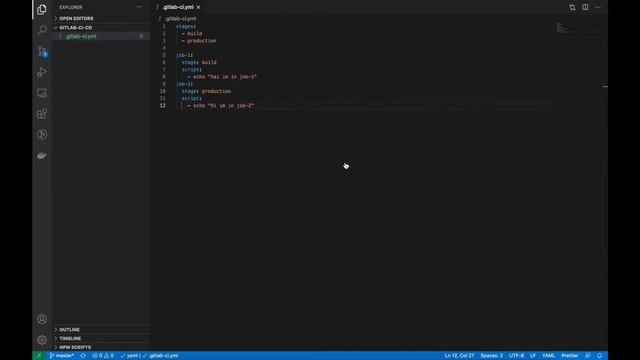Change LF end of line sequence
The height and width of the screenshot is (360, 640).
(533, 356)
